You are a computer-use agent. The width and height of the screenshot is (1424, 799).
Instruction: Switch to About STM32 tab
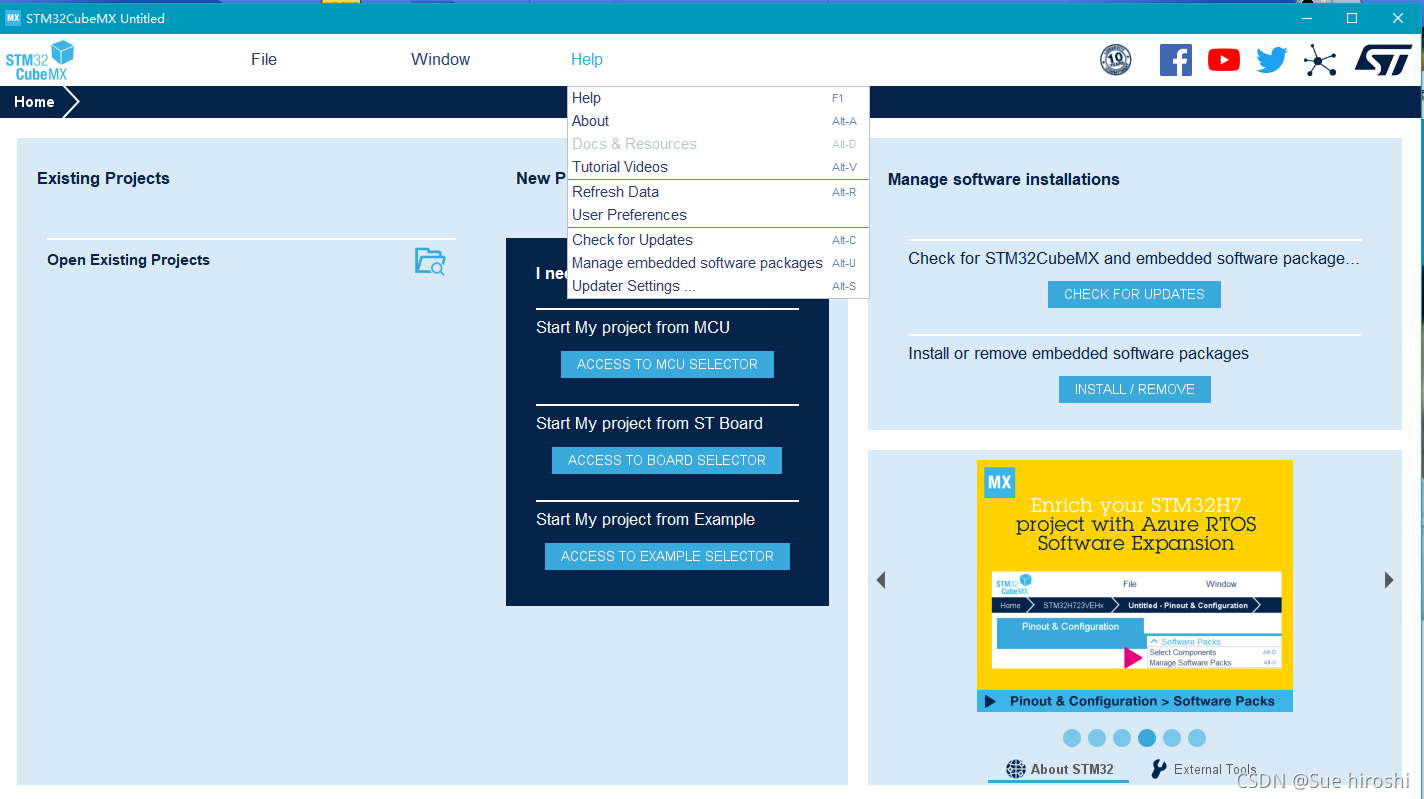[1059, 769]
